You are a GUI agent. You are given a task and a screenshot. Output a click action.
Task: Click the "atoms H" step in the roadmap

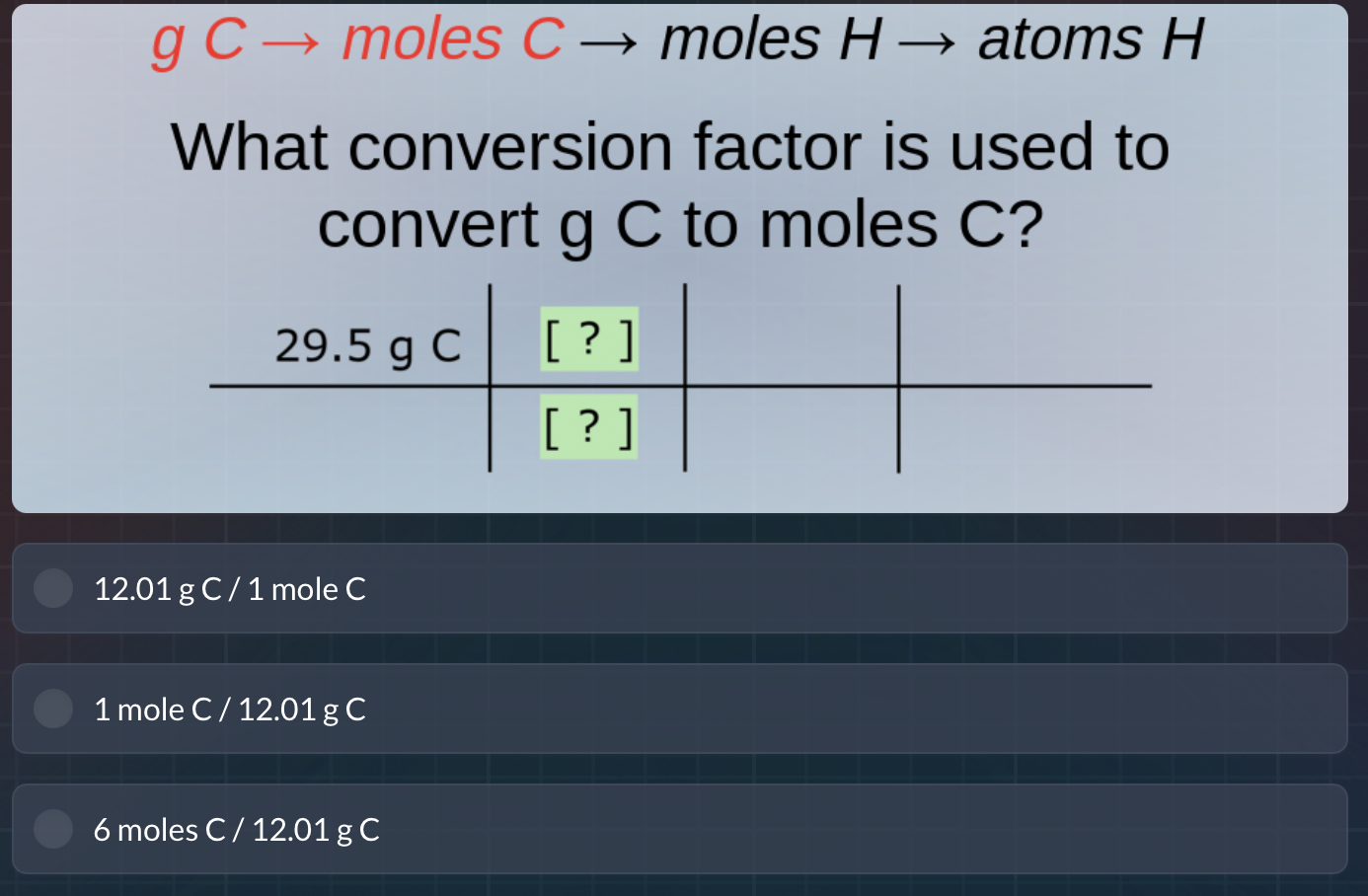click(1091, 39)
